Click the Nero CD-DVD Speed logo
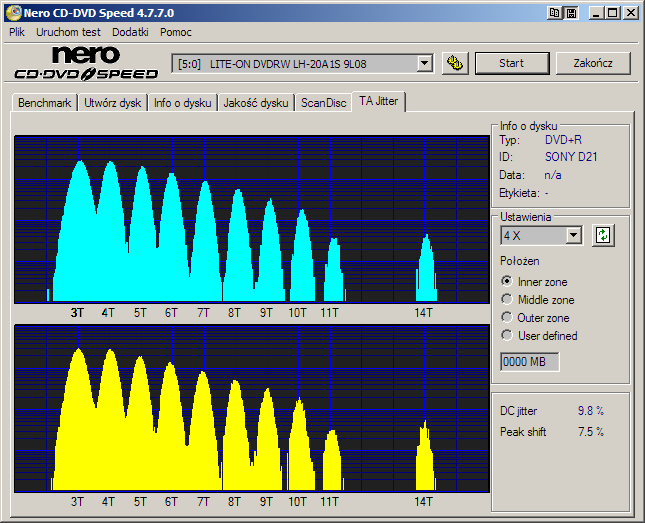Image resolution: width=645 pixels, height=523 pixels. [86, 63]
